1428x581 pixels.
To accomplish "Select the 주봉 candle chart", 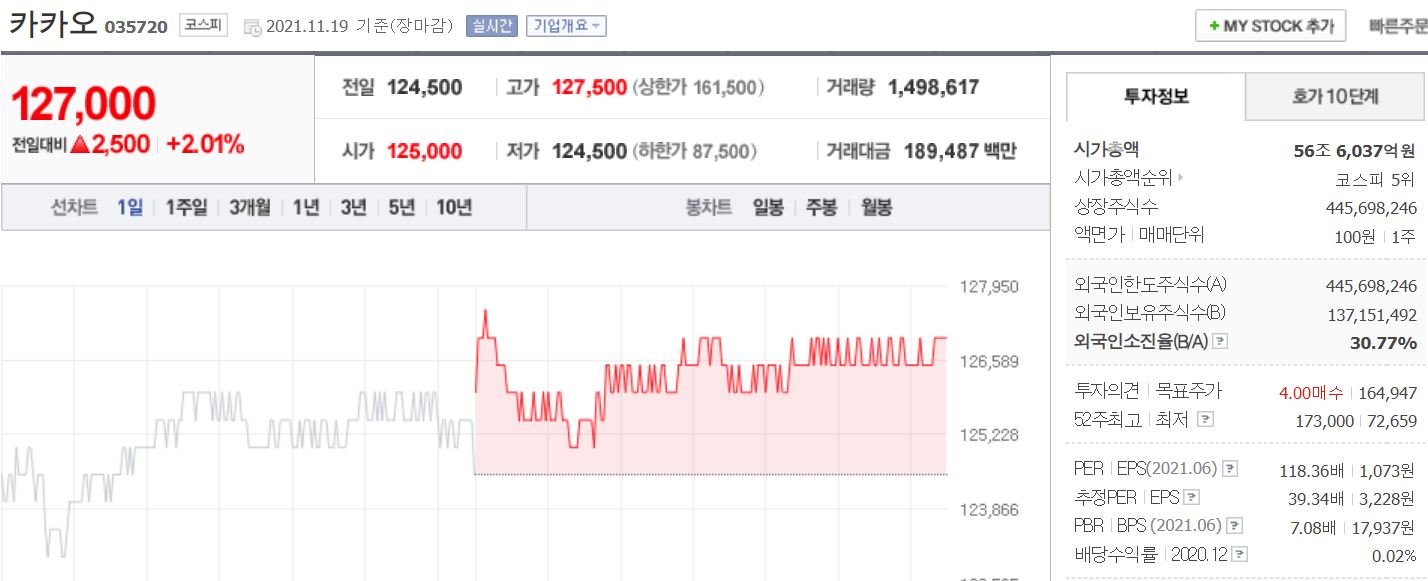I will tap(821, 208).
